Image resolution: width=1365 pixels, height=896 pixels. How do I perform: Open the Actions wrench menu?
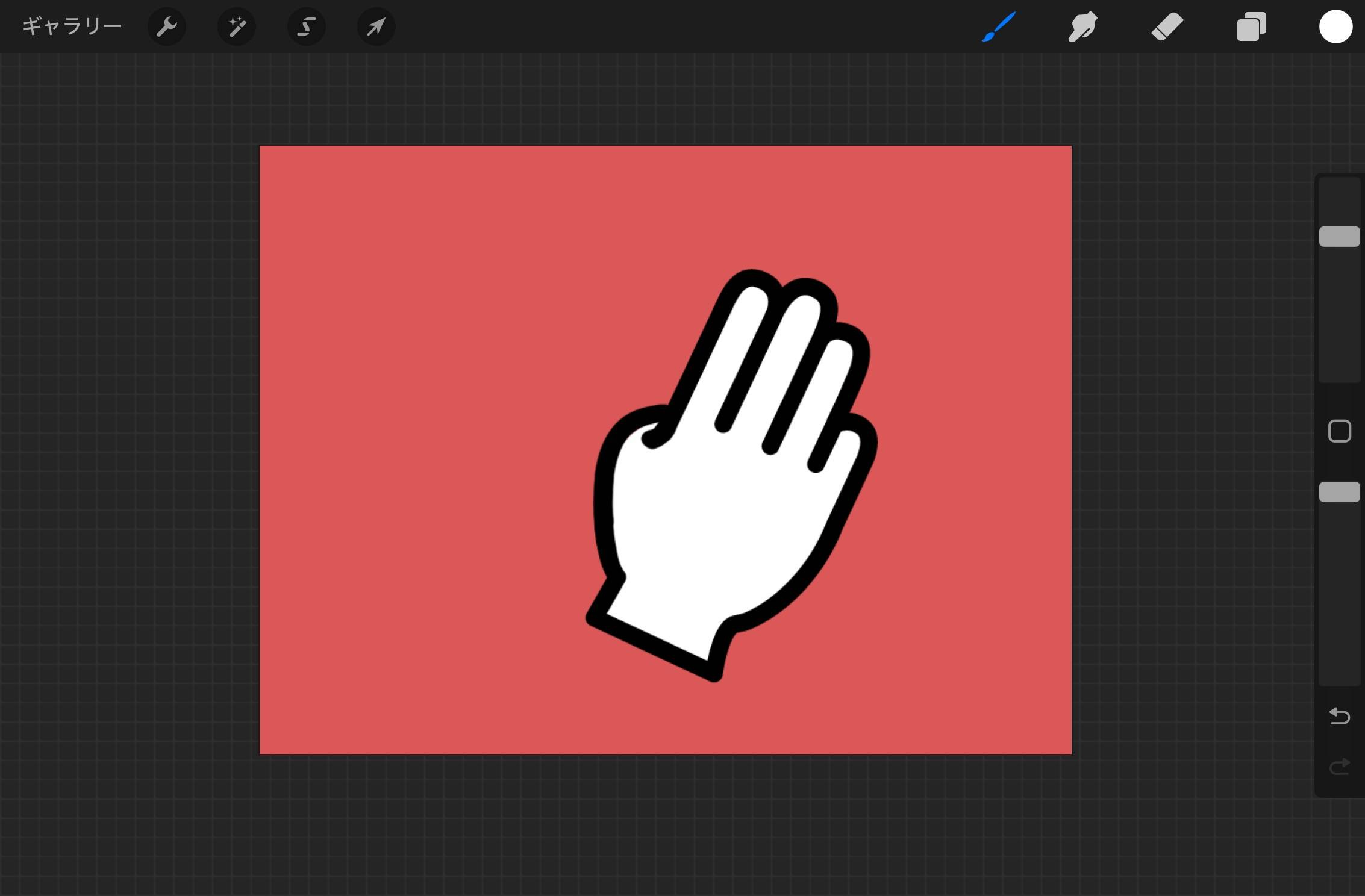(x=167, y=26)
